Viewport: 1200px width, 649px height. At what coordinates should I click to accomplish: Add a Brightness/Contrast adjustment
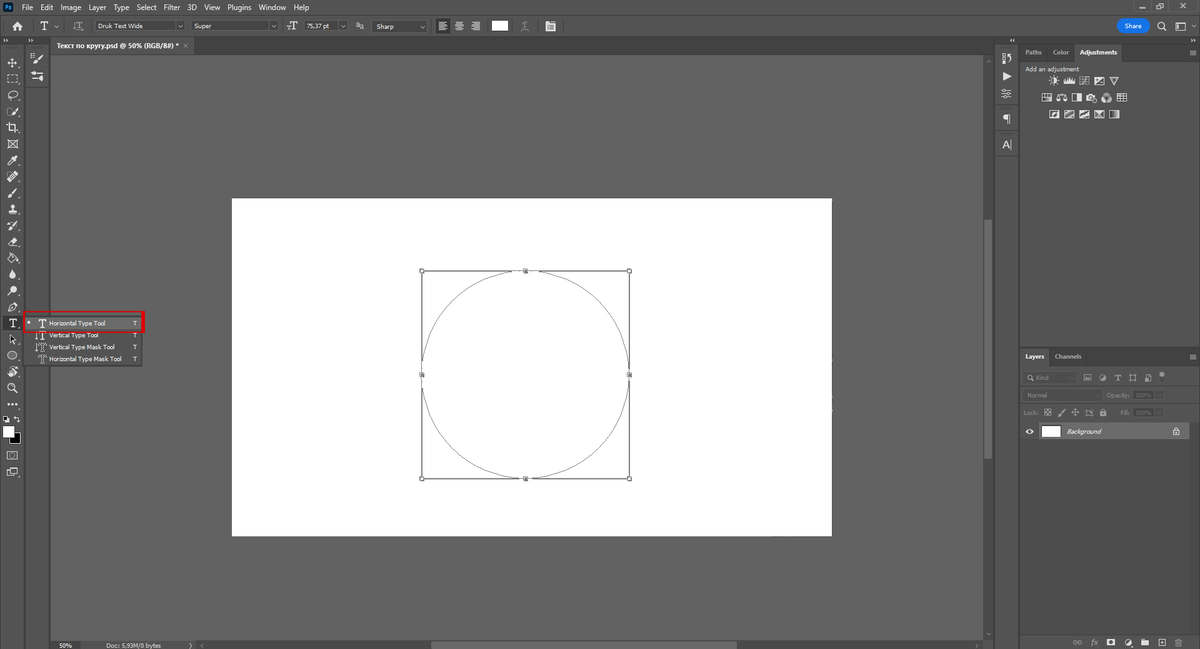coord(1054,81)
